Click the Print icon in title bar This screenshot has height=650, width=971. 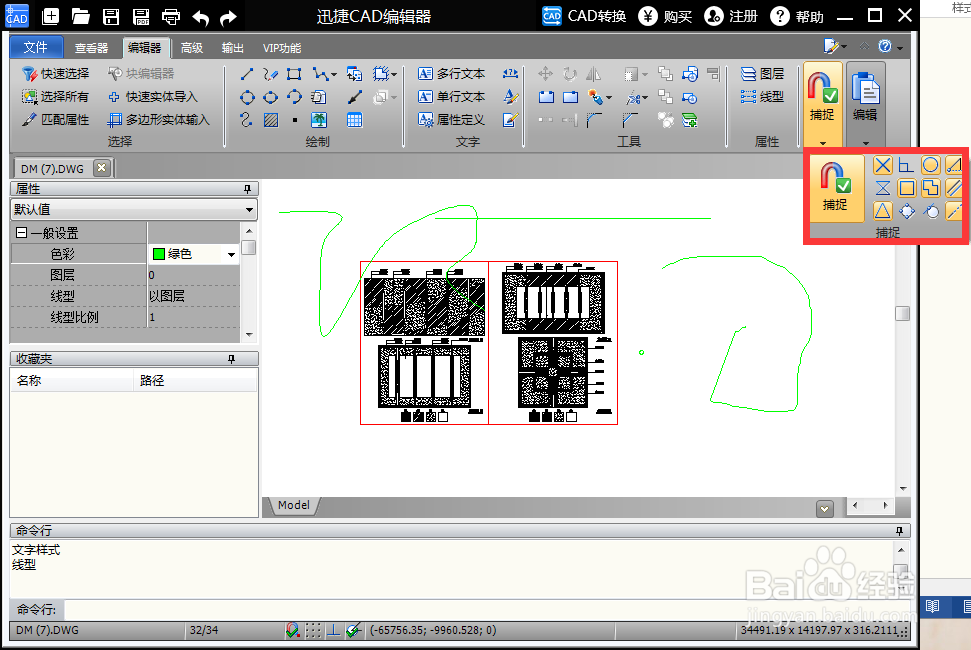(171, 16)
